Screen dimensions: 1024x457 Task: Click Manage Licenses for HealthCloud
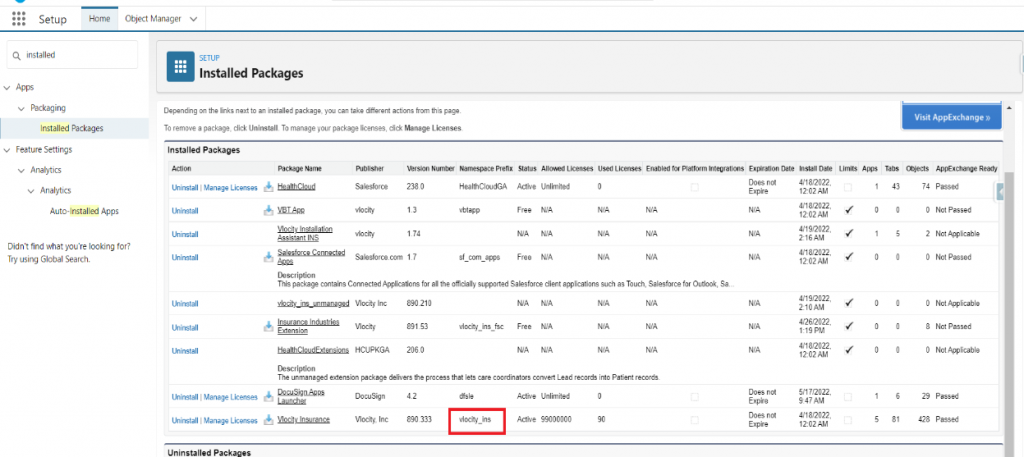[231, 187]
